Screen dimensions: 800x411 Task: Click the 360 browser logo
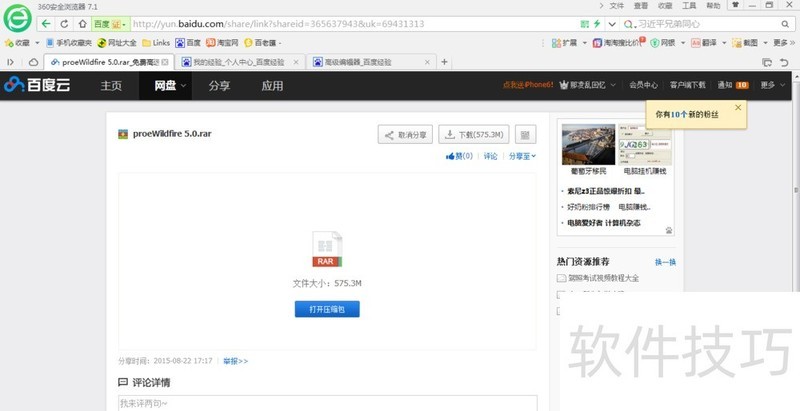(17, 18)
